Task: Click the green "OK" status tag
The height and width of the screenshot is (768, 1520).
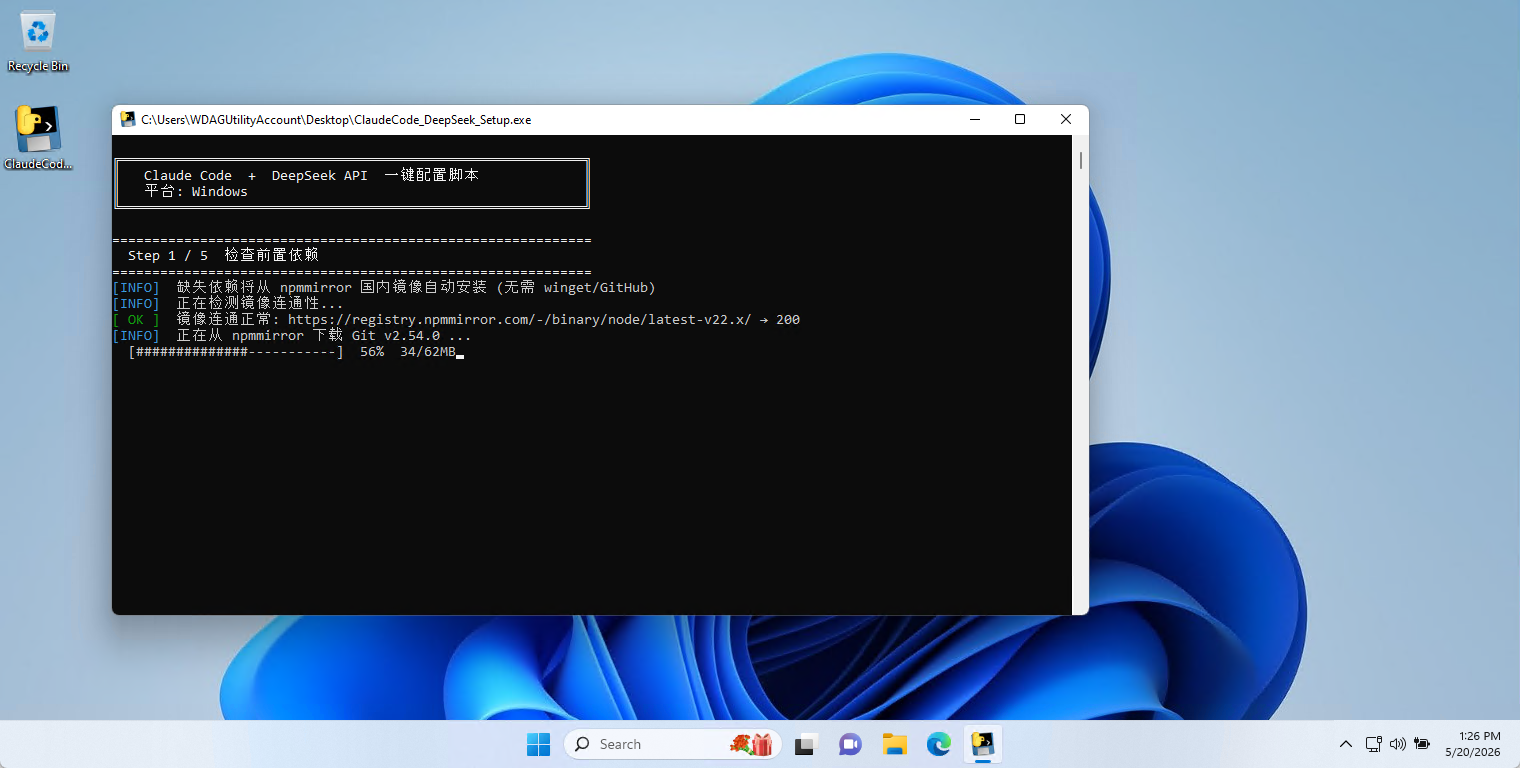Action: (136, 320)
